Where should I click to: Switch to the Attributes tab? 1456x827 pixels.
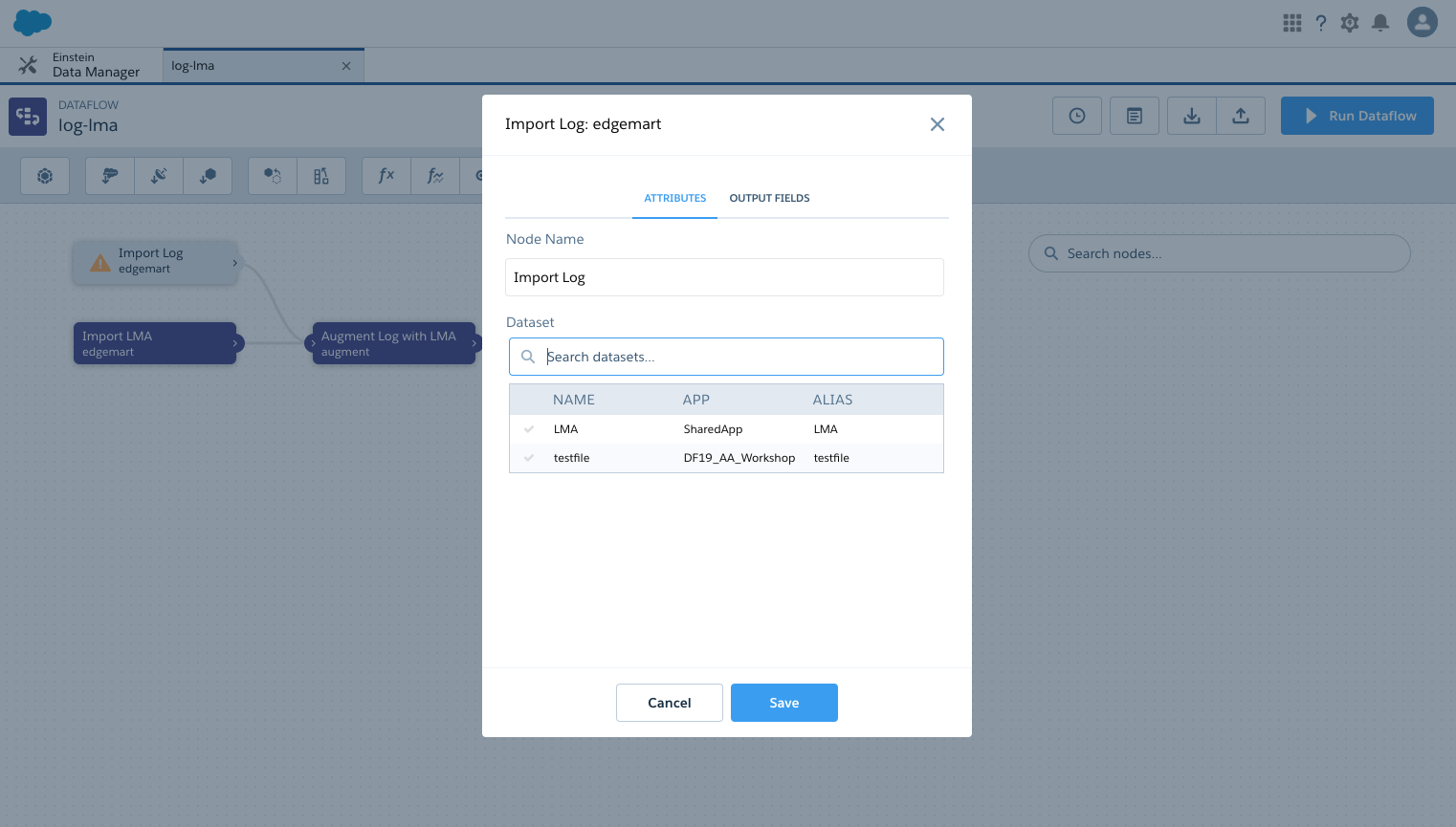pyautogui.click(x=675, y=198)
